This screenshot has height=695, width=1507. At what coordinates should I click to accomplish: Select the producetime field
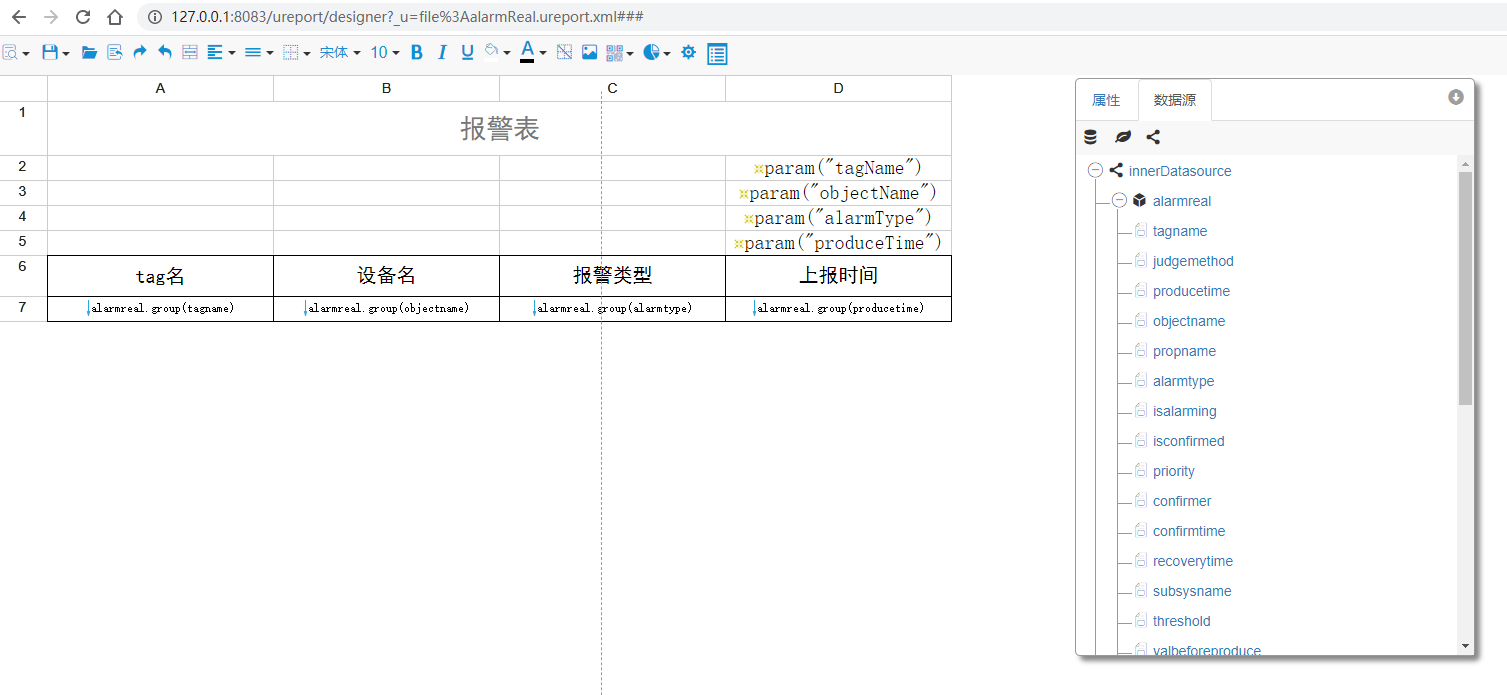[1191, 291]
